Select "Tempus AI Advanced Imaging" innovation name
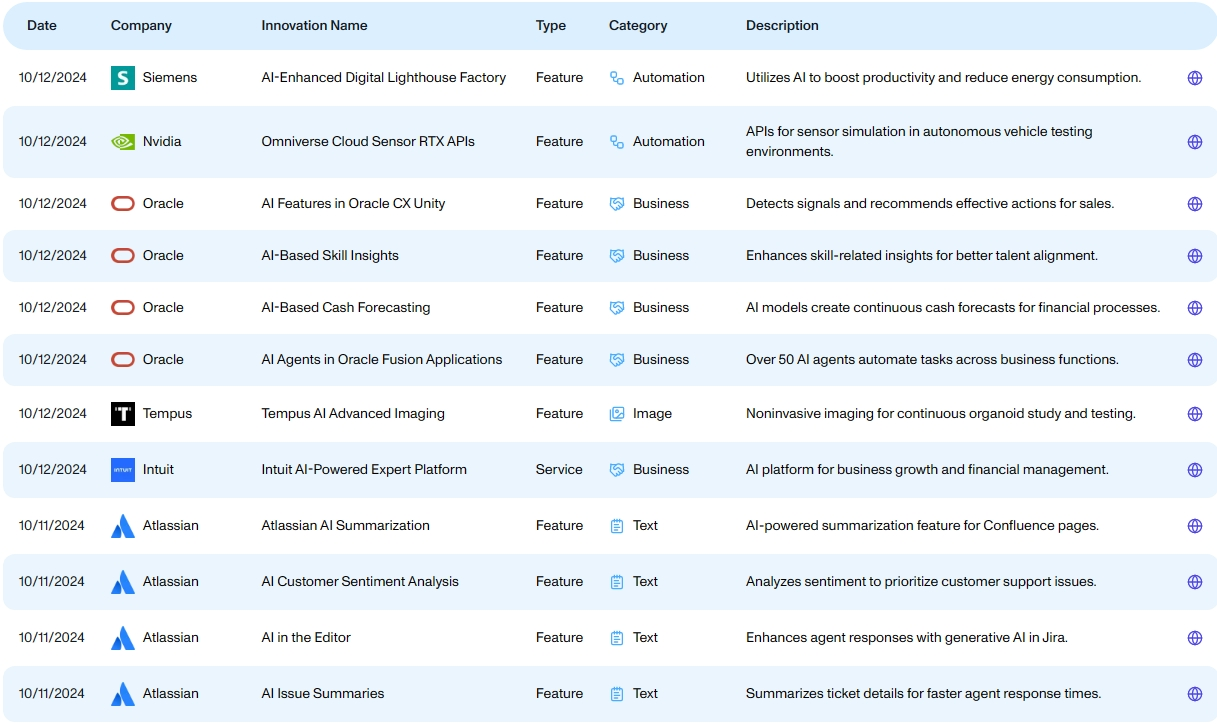The image size is (1217, 728). click(353, 414)
